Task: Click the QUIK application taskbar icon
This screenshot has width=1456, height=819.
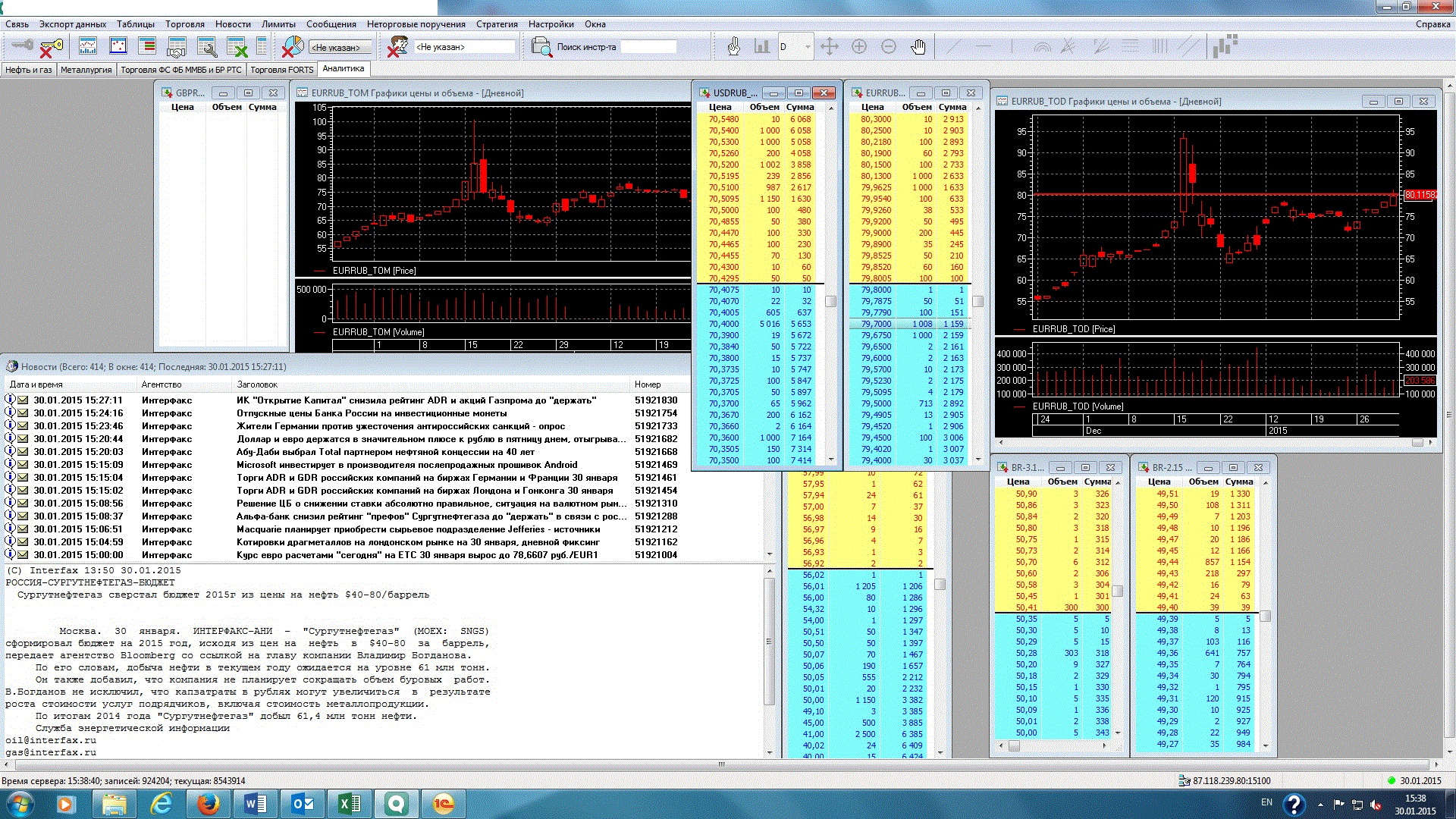Action: tap(397, 804)
